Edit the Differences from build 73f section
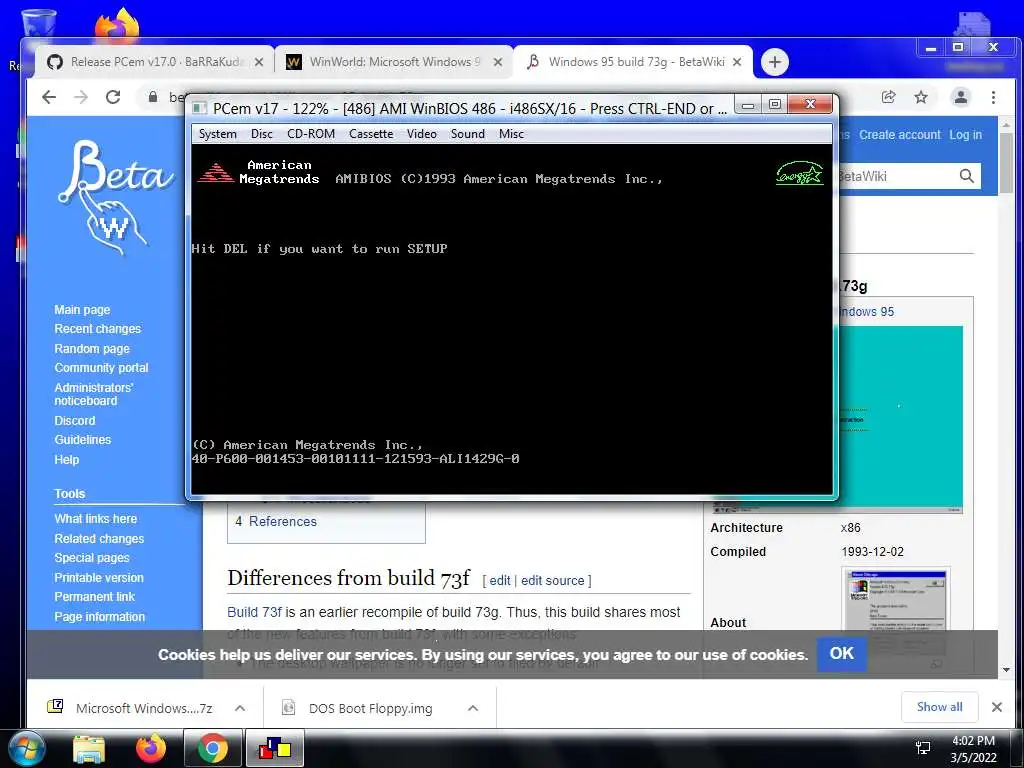This screenshot has width=1024, height=768. tap(500, 581)
